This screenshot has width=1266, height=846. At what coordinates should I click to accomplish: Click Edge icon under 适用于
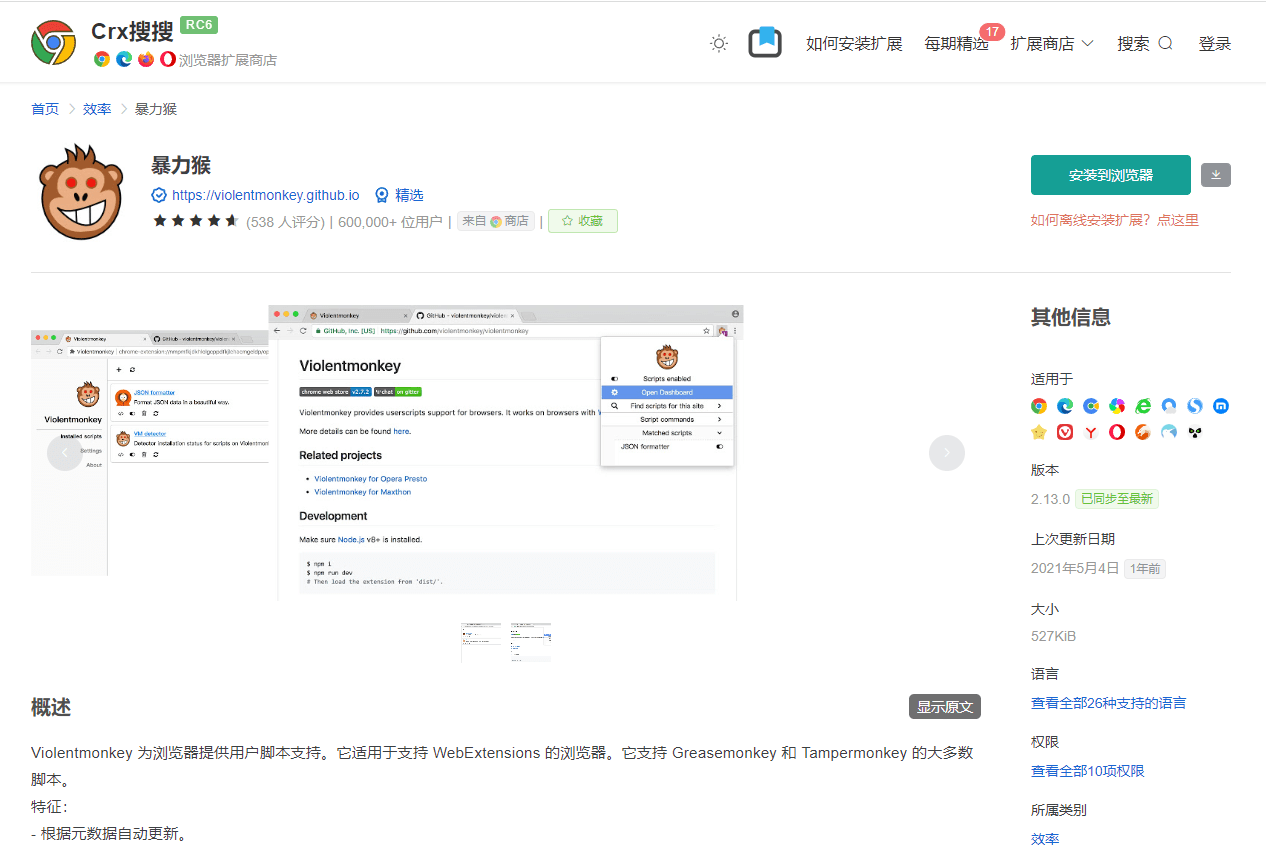(1065, 406)
